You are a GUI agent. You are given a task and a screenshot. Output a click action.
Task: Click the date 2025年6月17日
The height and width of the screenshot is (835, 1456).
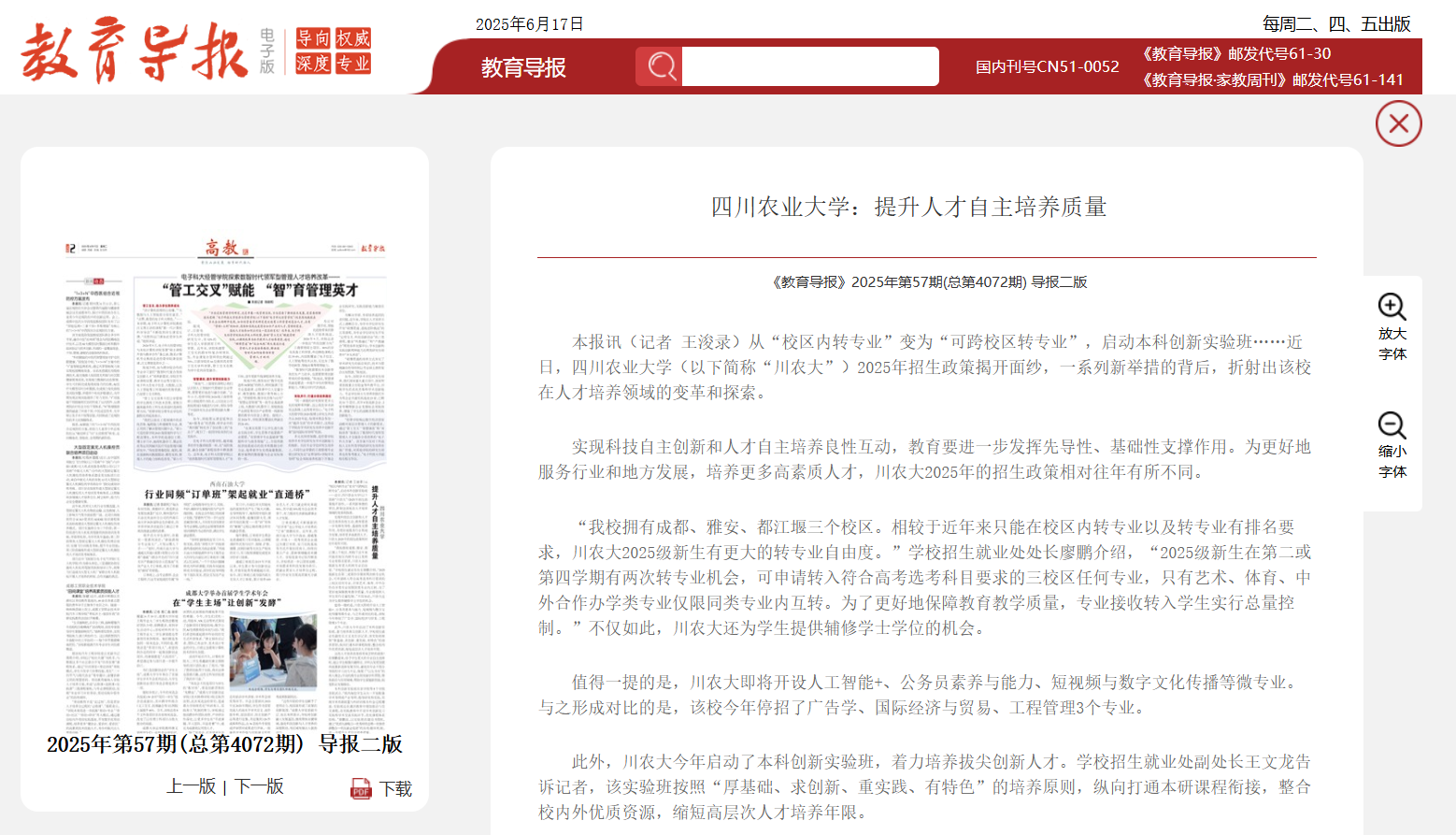tap(529, 23)
